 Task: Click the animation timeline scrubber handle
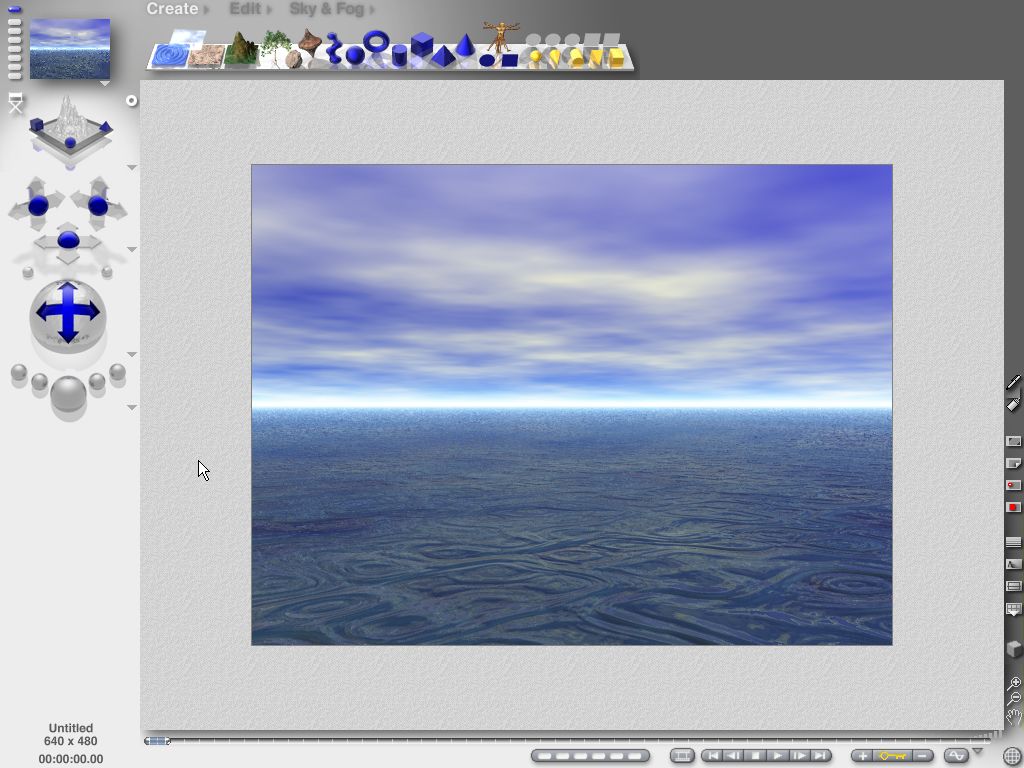[158, 741]
